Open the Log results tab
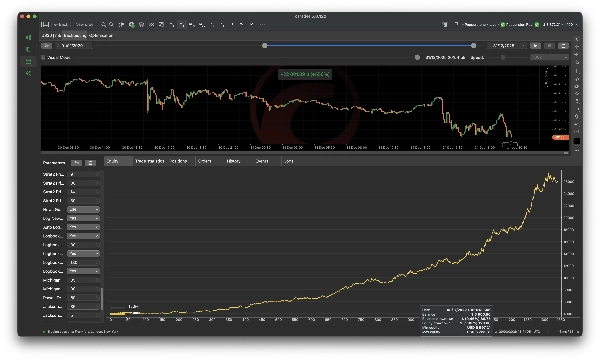600x360 pixels. (289, 161)
